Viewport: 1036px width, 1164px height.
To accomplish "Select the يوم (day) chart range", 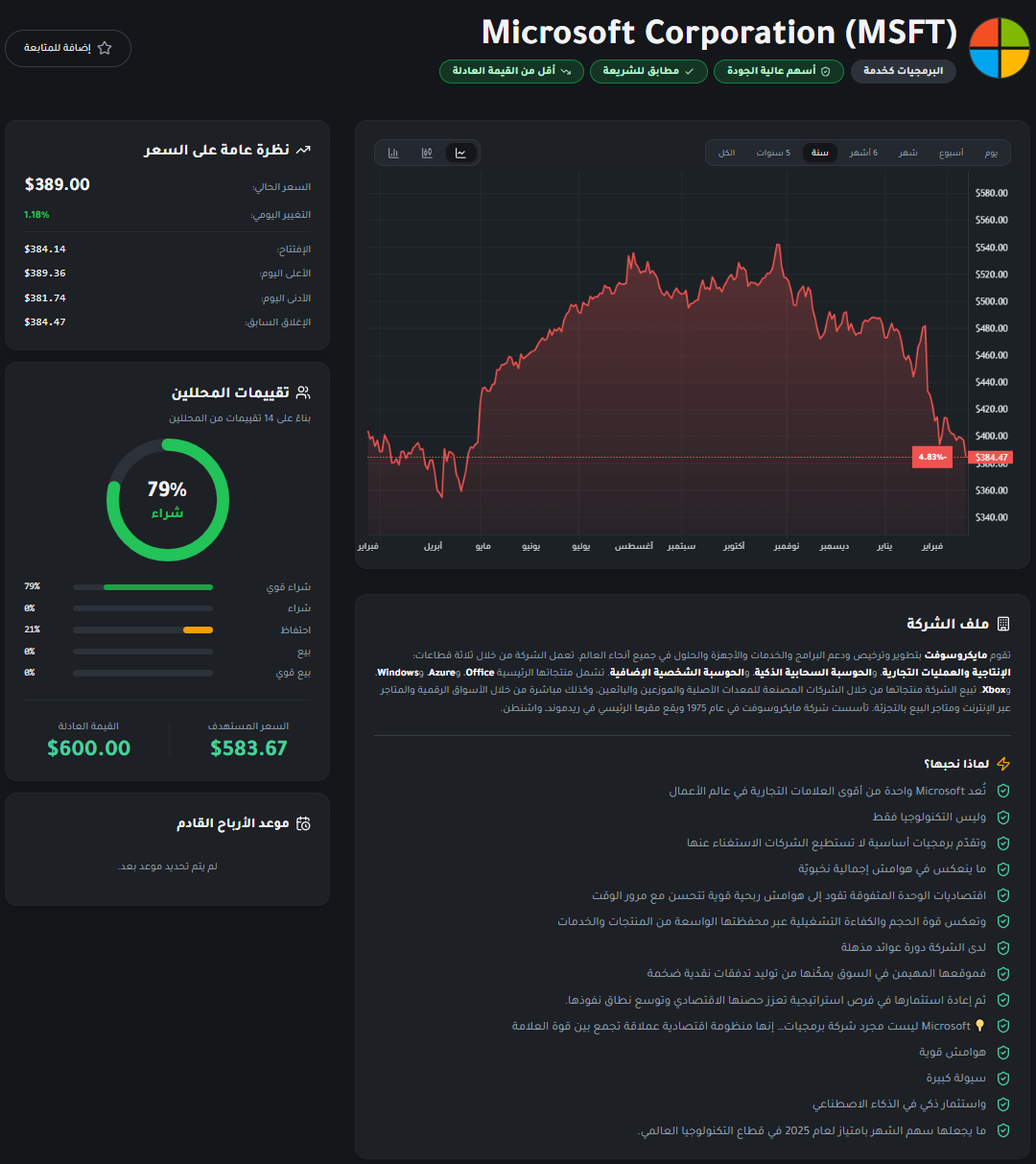I will click(991, 153).
